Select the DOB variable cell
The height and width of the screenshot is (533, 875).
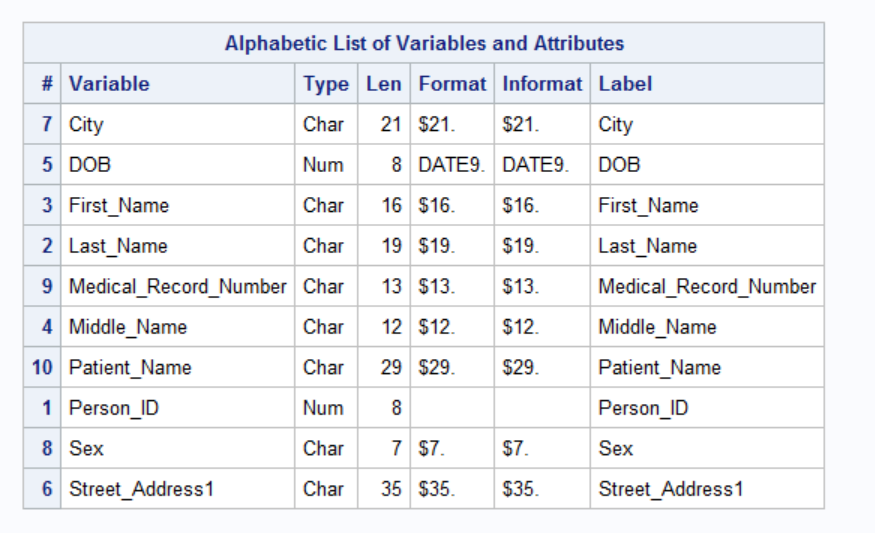pyautogui.click(x=89, y=165)
